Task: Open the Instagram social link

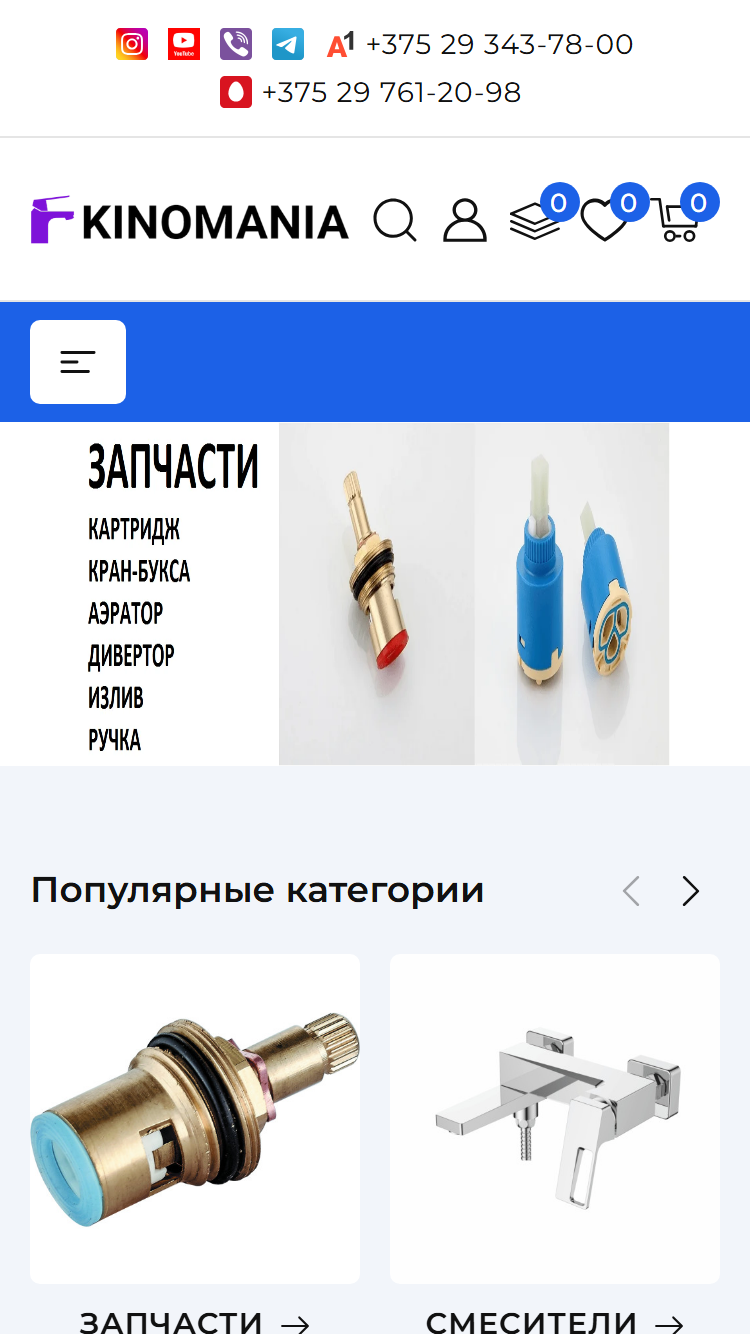Action: click(132, 44)
